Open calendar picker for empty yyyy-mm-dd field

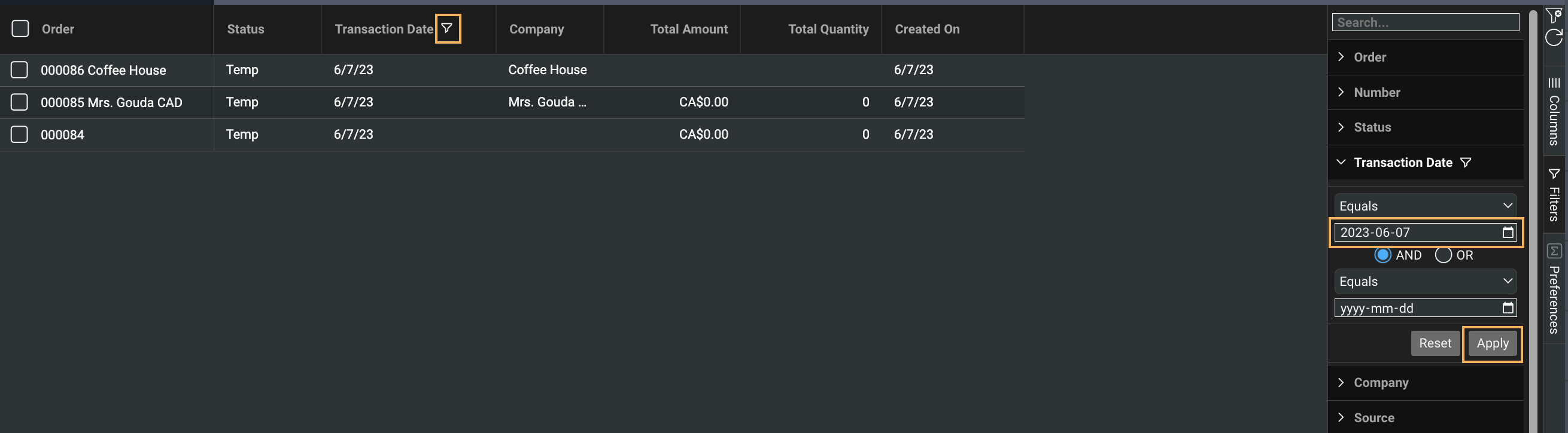[x=1508, y=308]
